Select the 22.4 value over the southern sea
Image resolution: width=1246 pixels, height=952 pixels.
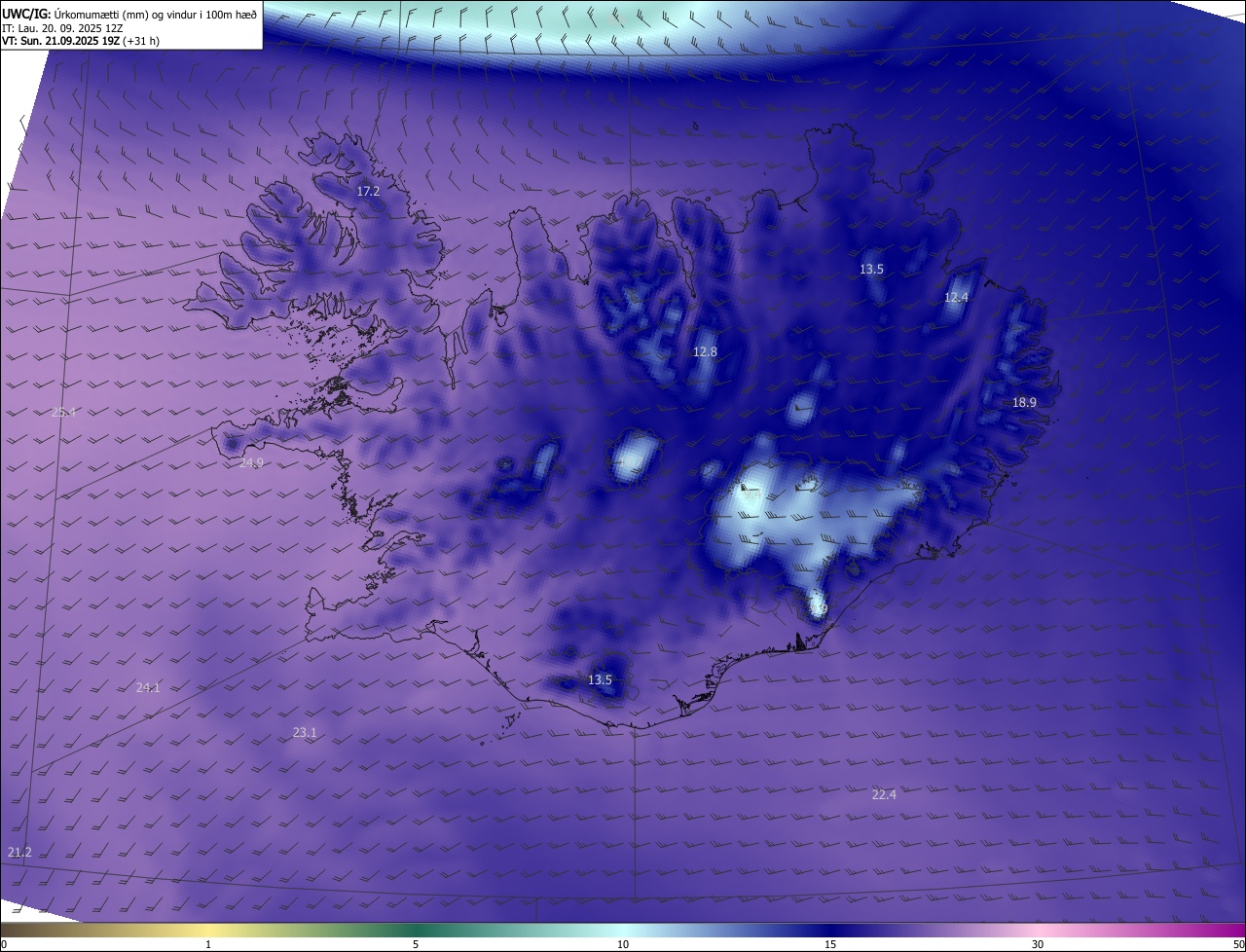click(884, 795)
